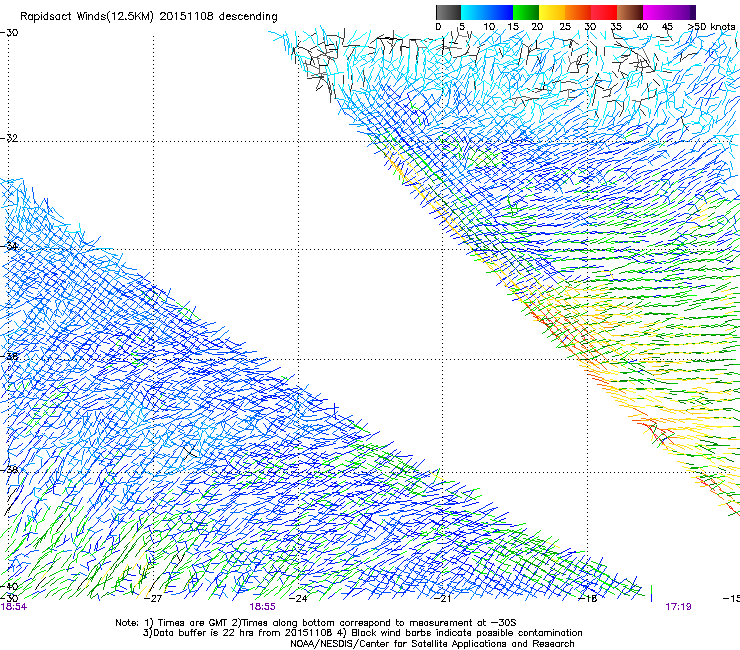Click the '-18' longitude axis label
Screen dimensions: 740x650
588,599
